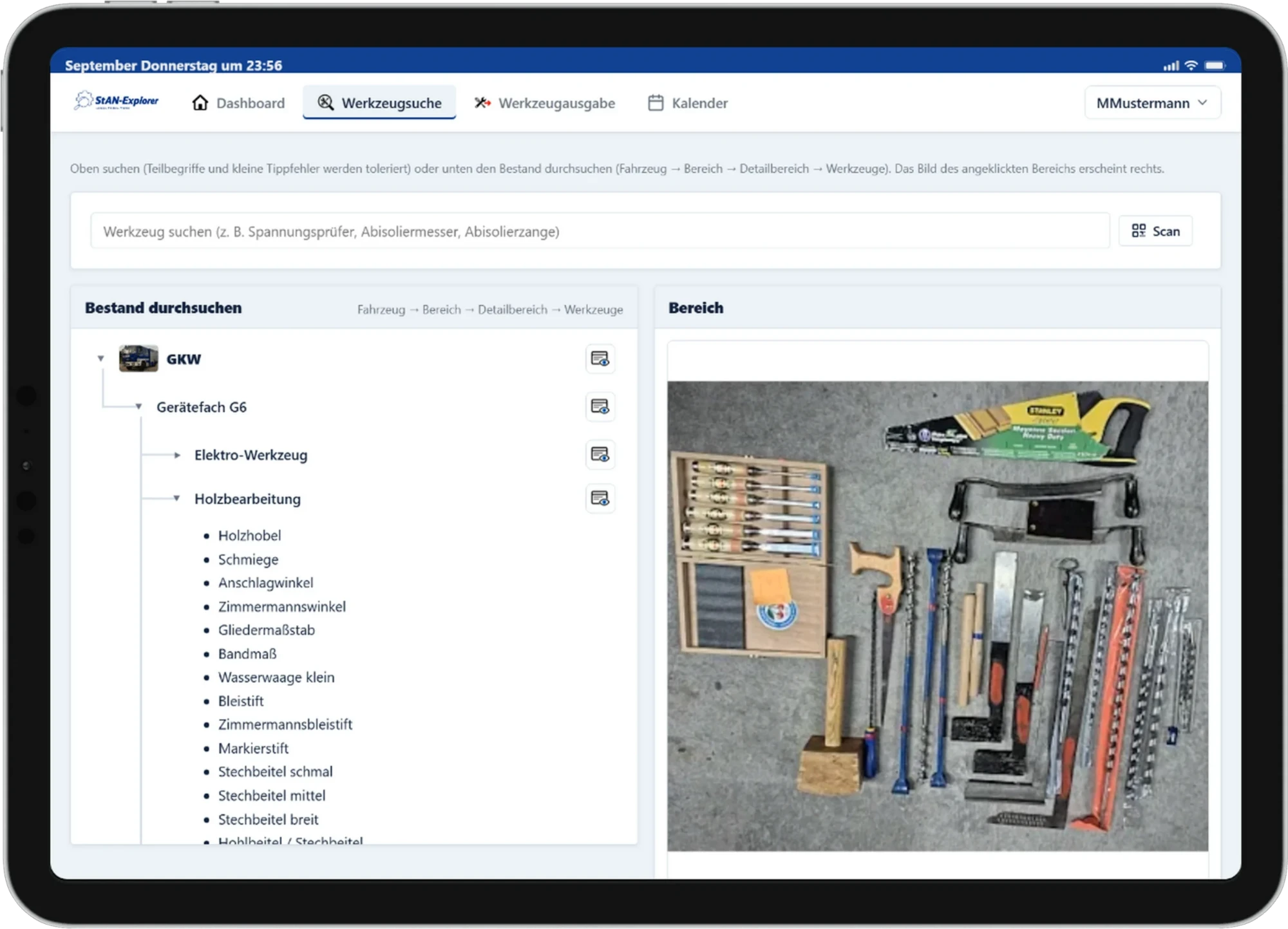Click the Dashboard house icon
Screen dimensions: 1288x929
[200, 103]
